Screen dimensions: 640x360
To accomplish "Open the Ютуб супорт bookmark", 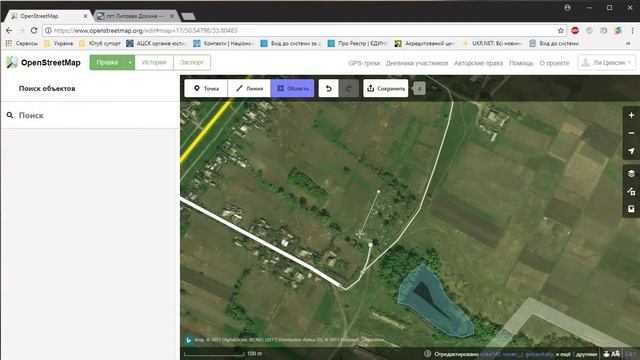I will pyautogui.click(x=100, y=43).
